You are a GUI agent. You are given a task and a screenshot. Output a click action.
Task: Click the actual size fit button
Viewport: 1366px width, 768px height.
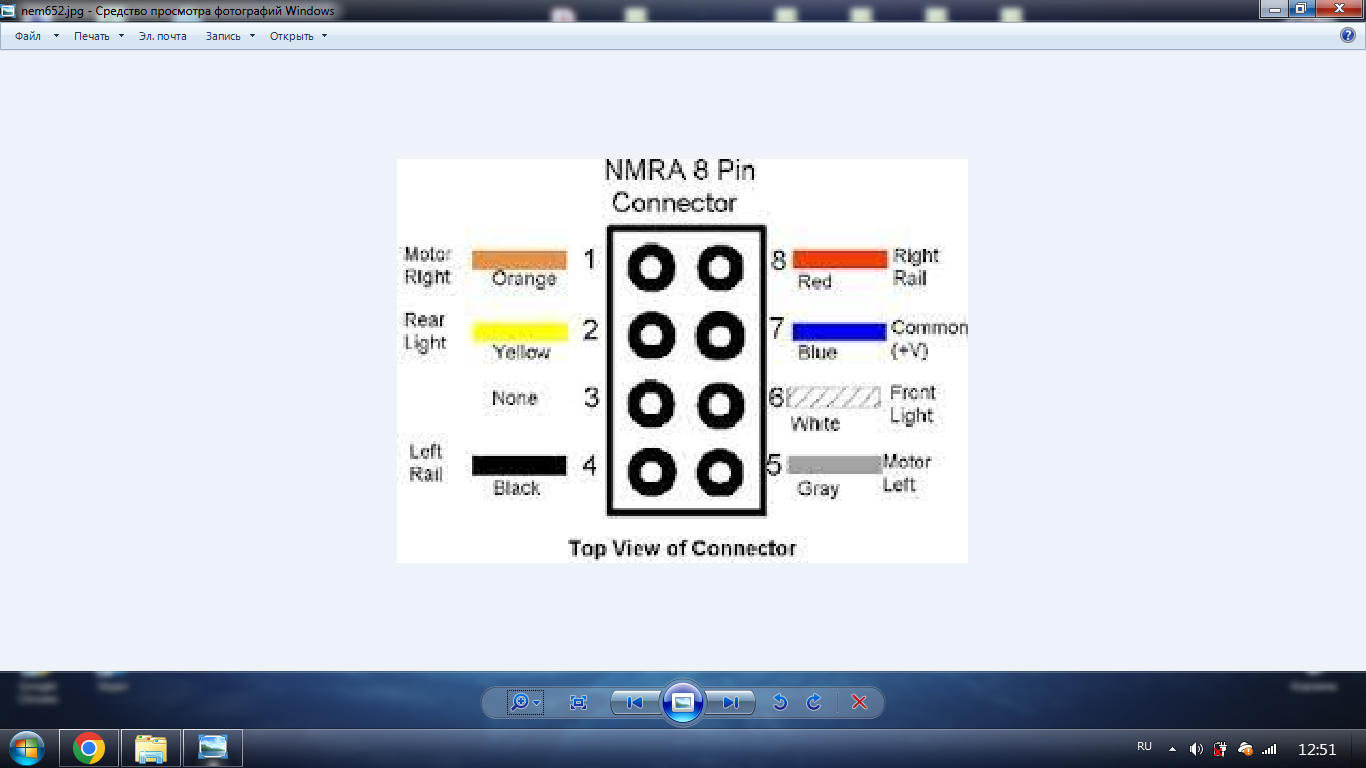click(578, 703)
